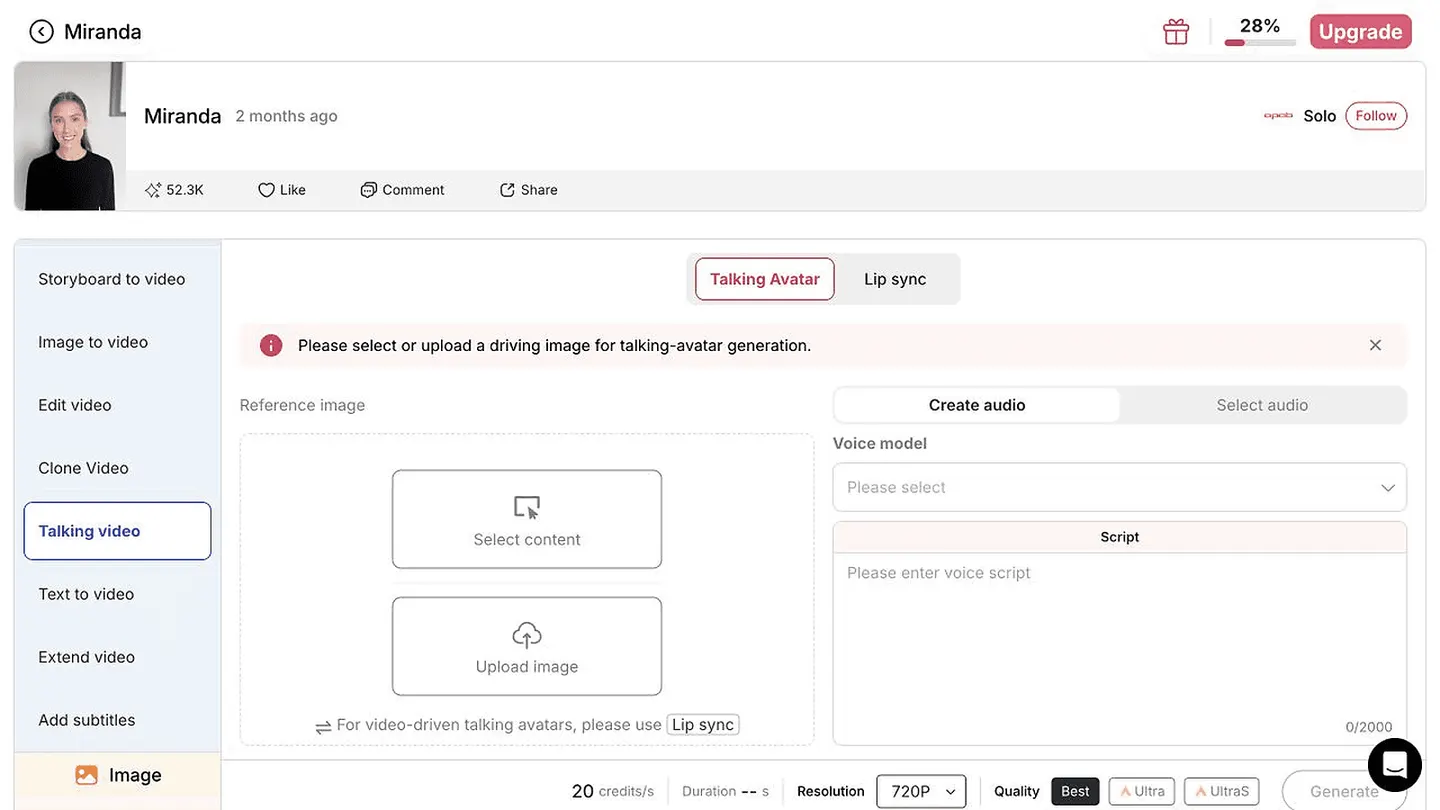Upload image for the reference
This screenshot has height=810, width=1440.
[x=527, y=646]
